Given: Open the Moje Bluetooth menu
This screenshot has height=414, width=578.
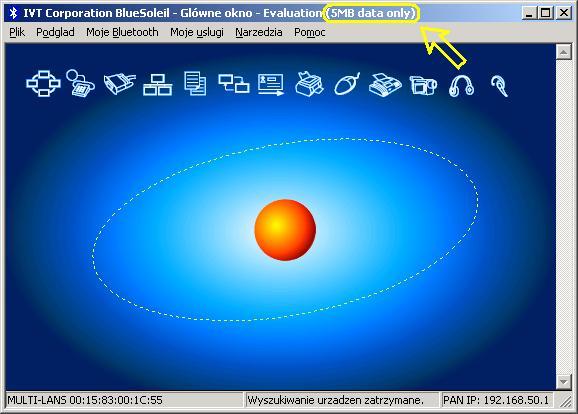Looking at the screenshot, I should pyautogui.click(x=122, y=32).
